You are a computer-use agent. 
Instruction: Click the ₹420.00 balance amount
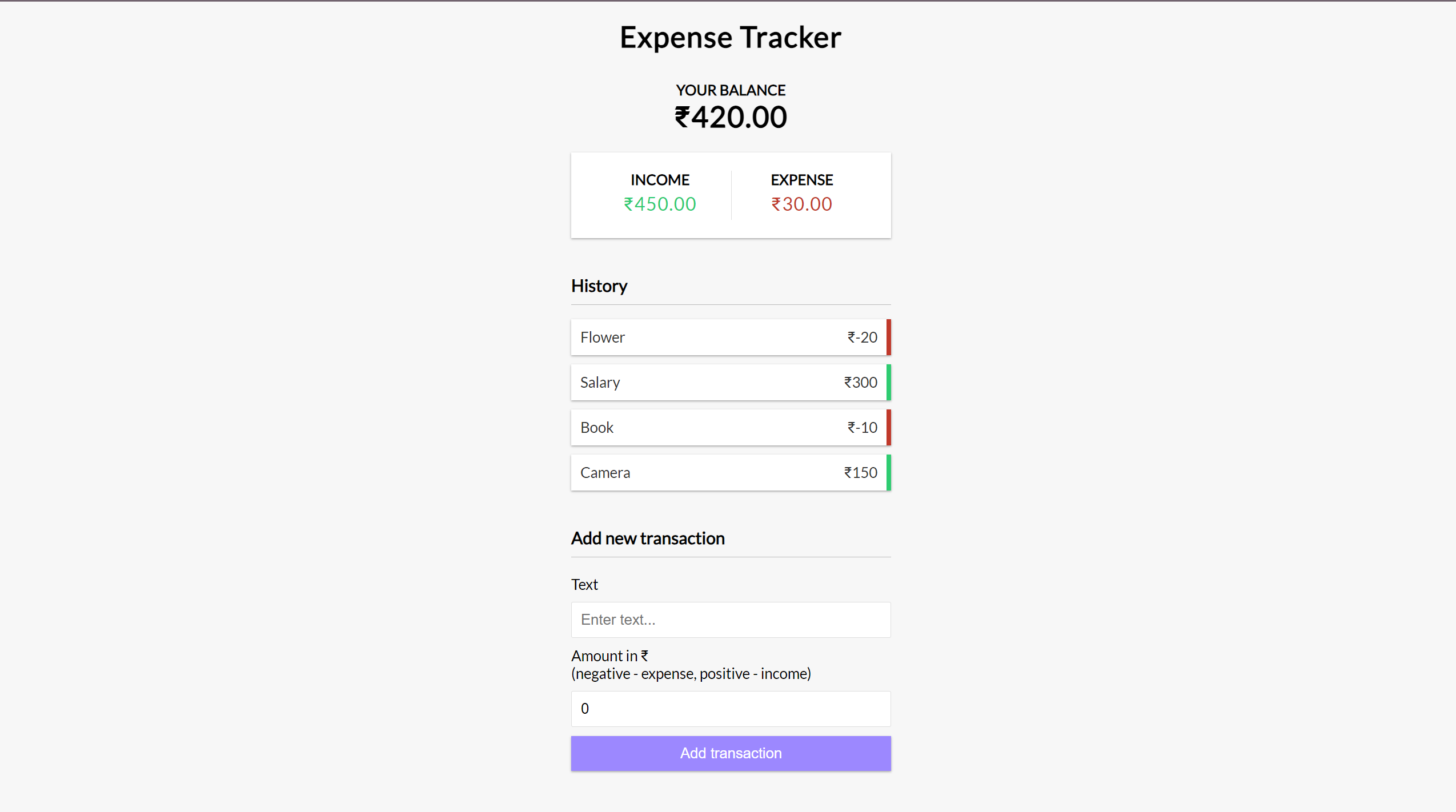pyautogui.click(x=731, y=118)
